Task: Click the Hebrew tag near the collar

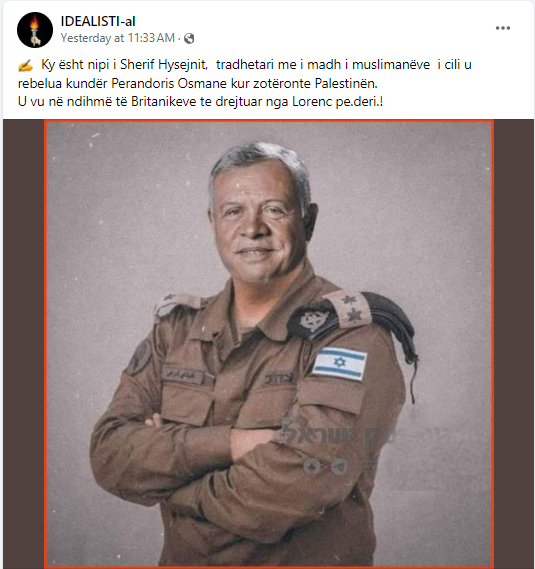Action: pyautogui.click(x=279, y=379)
